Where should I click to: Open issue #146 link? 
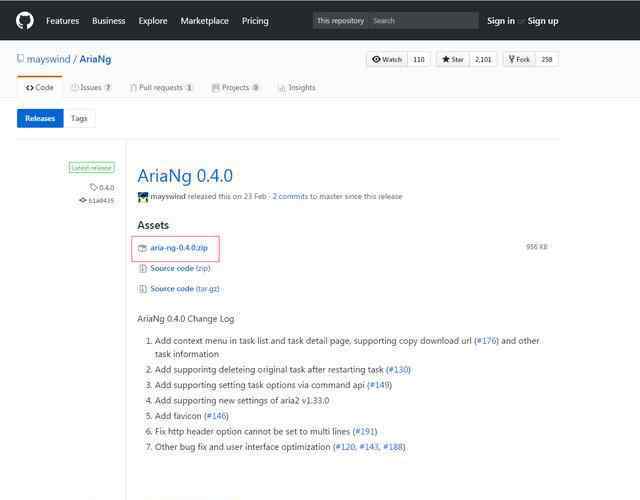tap(216, 416)
